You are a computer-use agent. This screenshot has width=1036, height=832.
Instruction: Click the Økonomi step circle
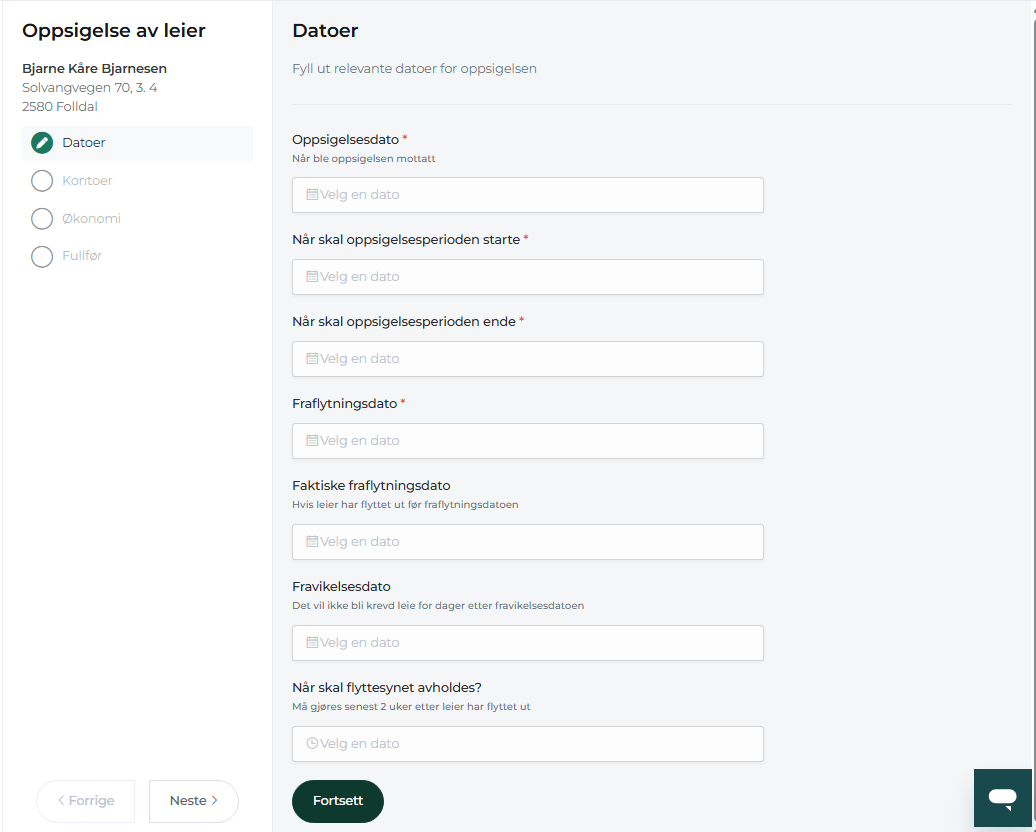42,219
